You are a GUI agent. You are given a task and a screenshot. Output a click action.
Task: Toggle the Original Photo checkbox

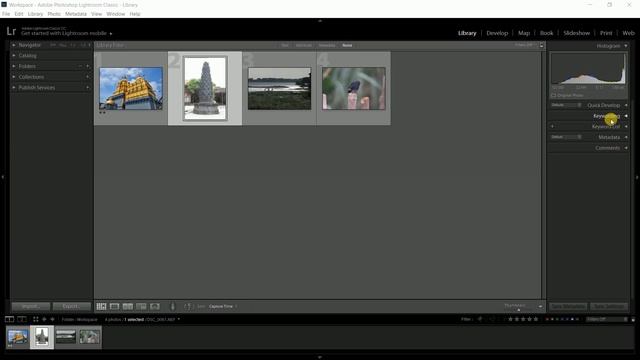[554, 96]
